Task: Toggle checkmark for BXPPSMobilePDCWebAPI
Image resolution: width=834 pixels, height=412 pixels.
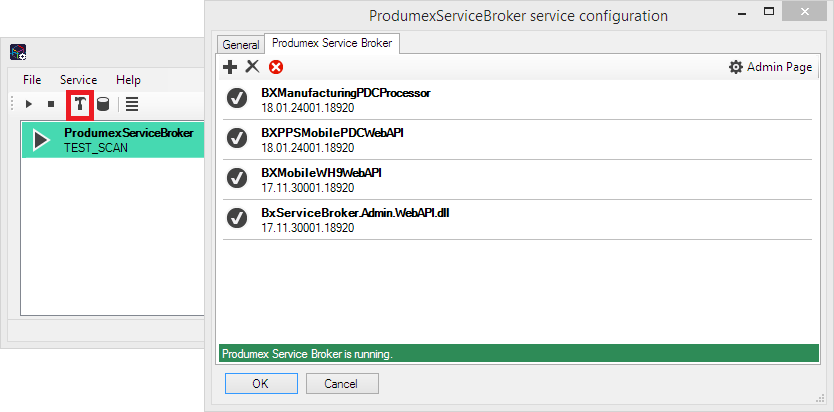Action: (237, 138)
